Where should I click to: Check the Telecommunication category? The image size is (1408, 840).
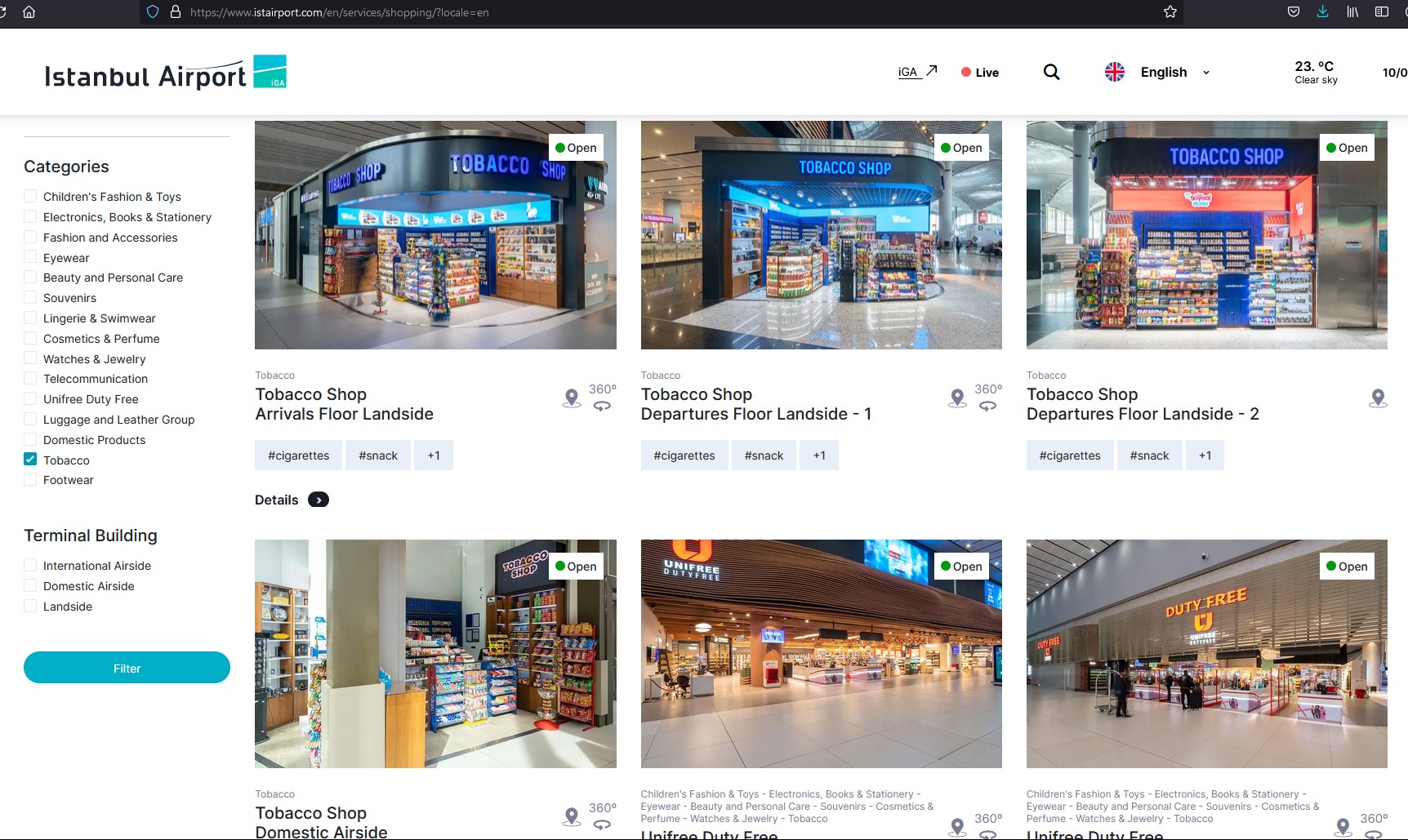click(30, 378)
